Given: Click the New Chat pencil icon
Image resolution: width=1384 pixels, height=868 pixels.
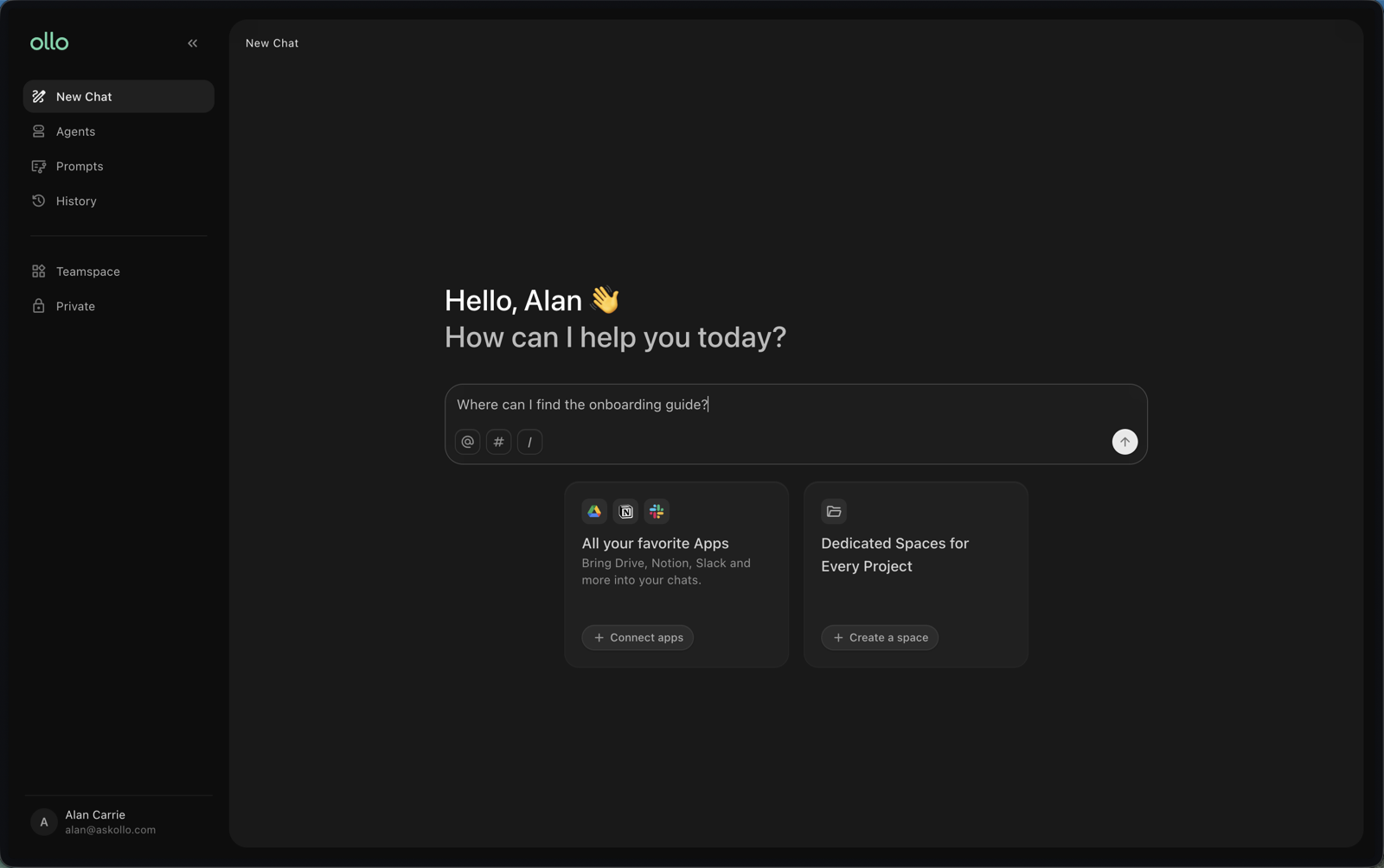Looking at the screenshot, I should pos(39,97).
